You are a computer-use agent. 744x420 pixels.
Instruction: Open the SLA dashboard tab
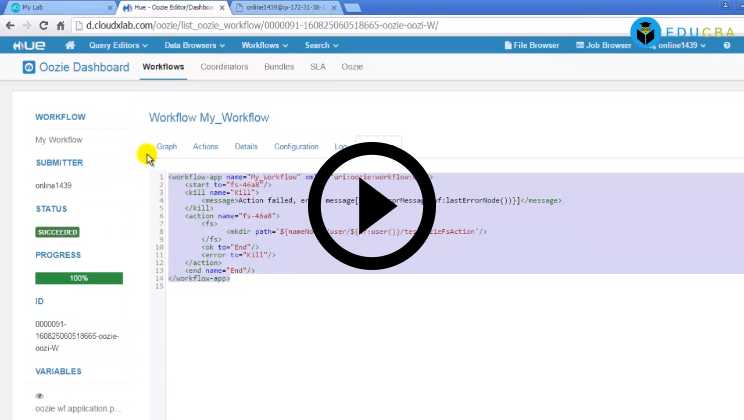[x=318, y=67]
